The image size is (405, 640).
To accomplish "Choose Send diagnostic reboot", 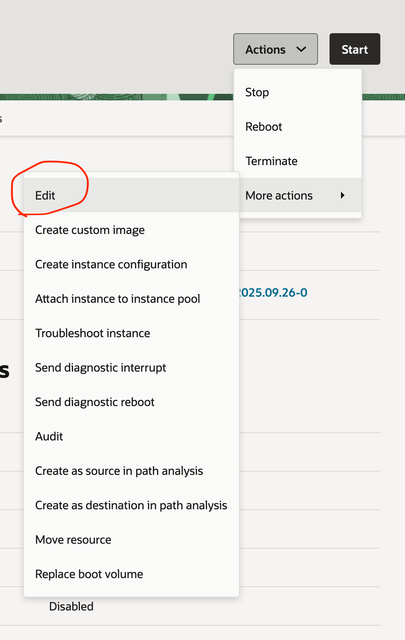I will tap(131, 402).
